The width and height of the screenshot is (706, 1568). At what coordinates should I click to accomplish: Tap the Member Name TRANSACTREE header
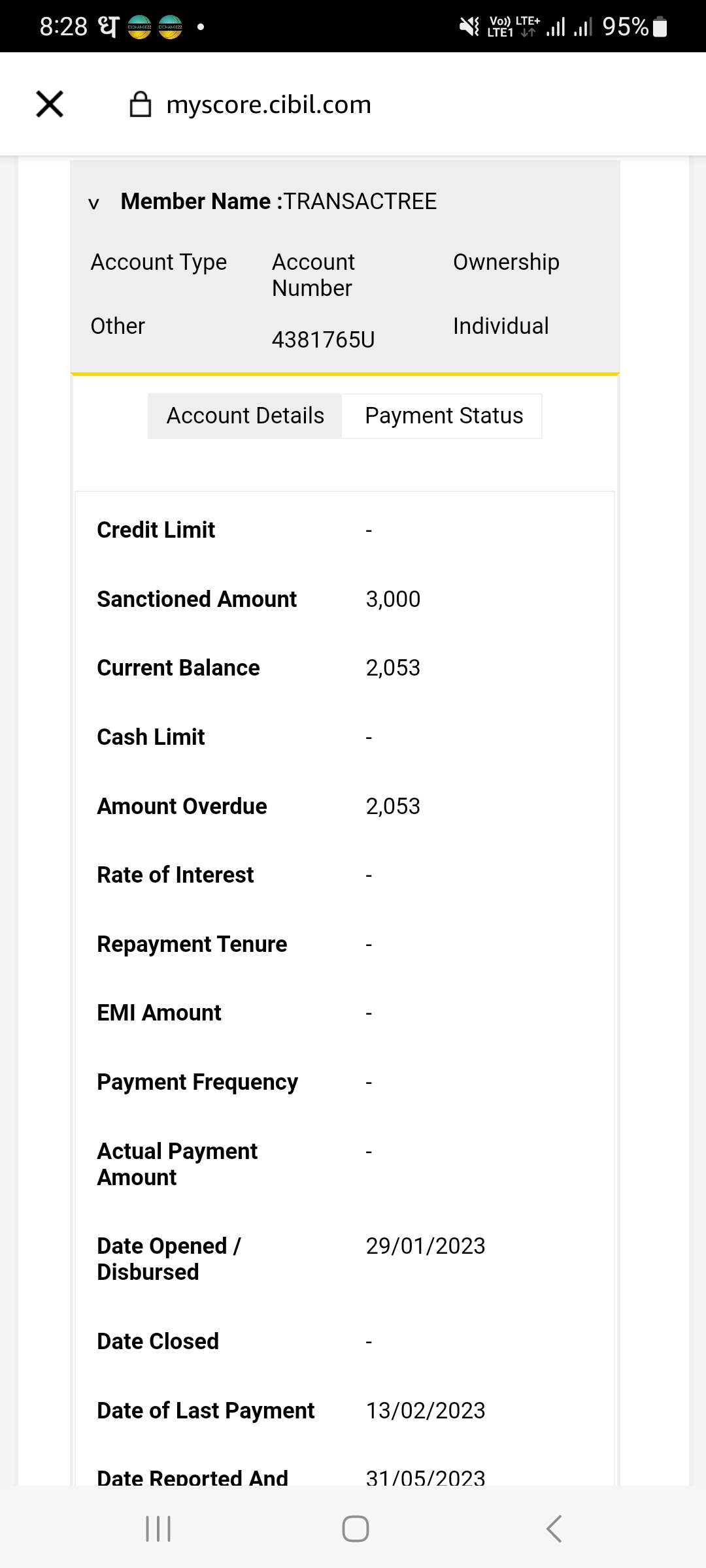click(279, 201)
